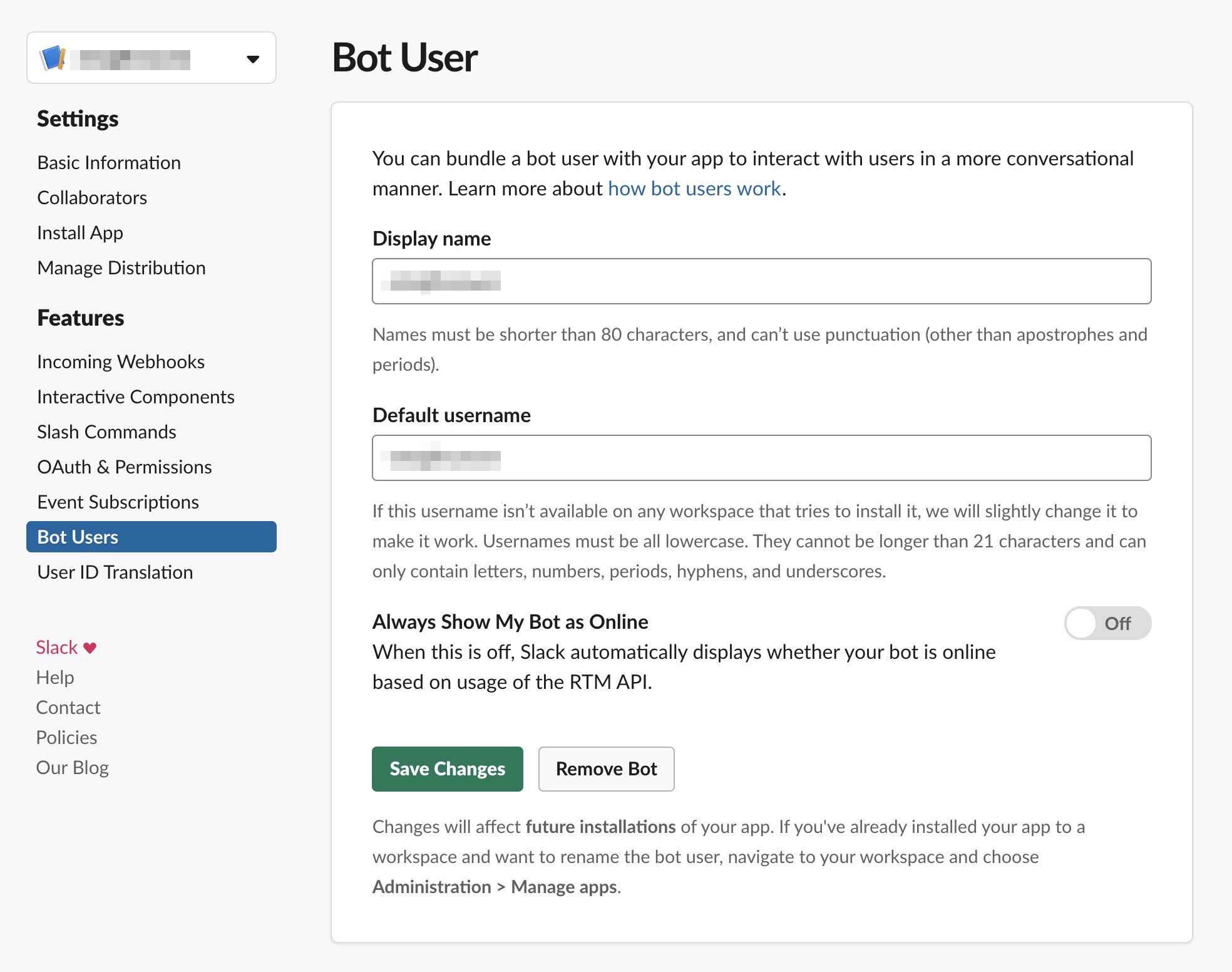This screenshot has height=972, width=1232.
Task: Select User ID Translation
Action: [x=115, y=572]
